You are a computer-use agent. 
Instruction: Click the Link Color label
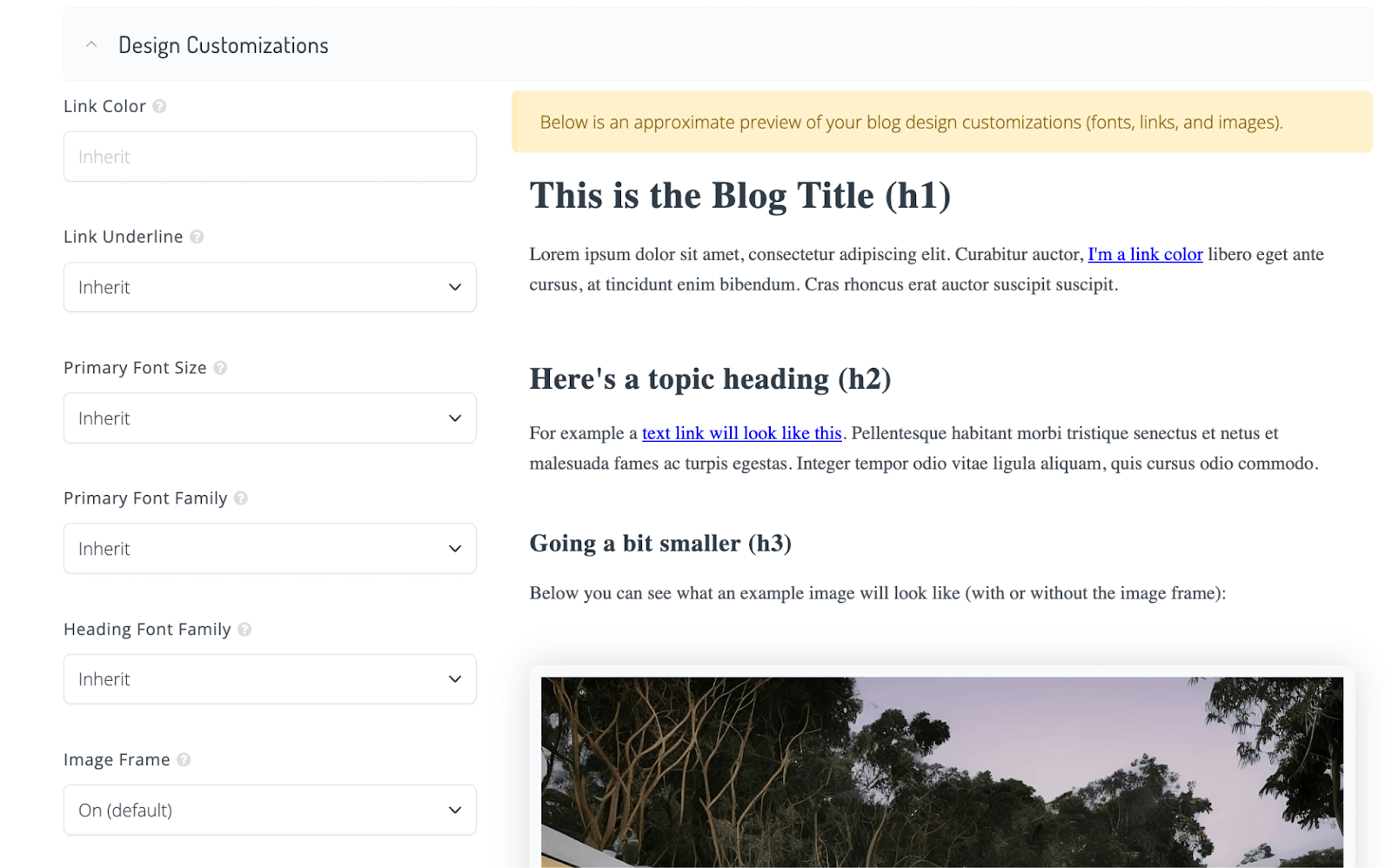click(x=104, y=106)
